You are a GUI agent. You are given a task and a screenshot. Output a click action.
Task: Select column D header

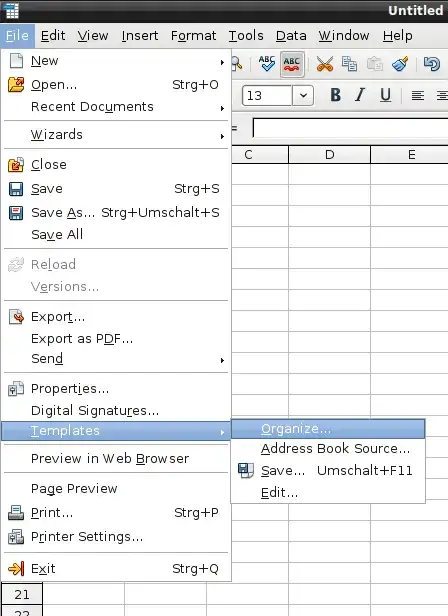pos(329,154)
